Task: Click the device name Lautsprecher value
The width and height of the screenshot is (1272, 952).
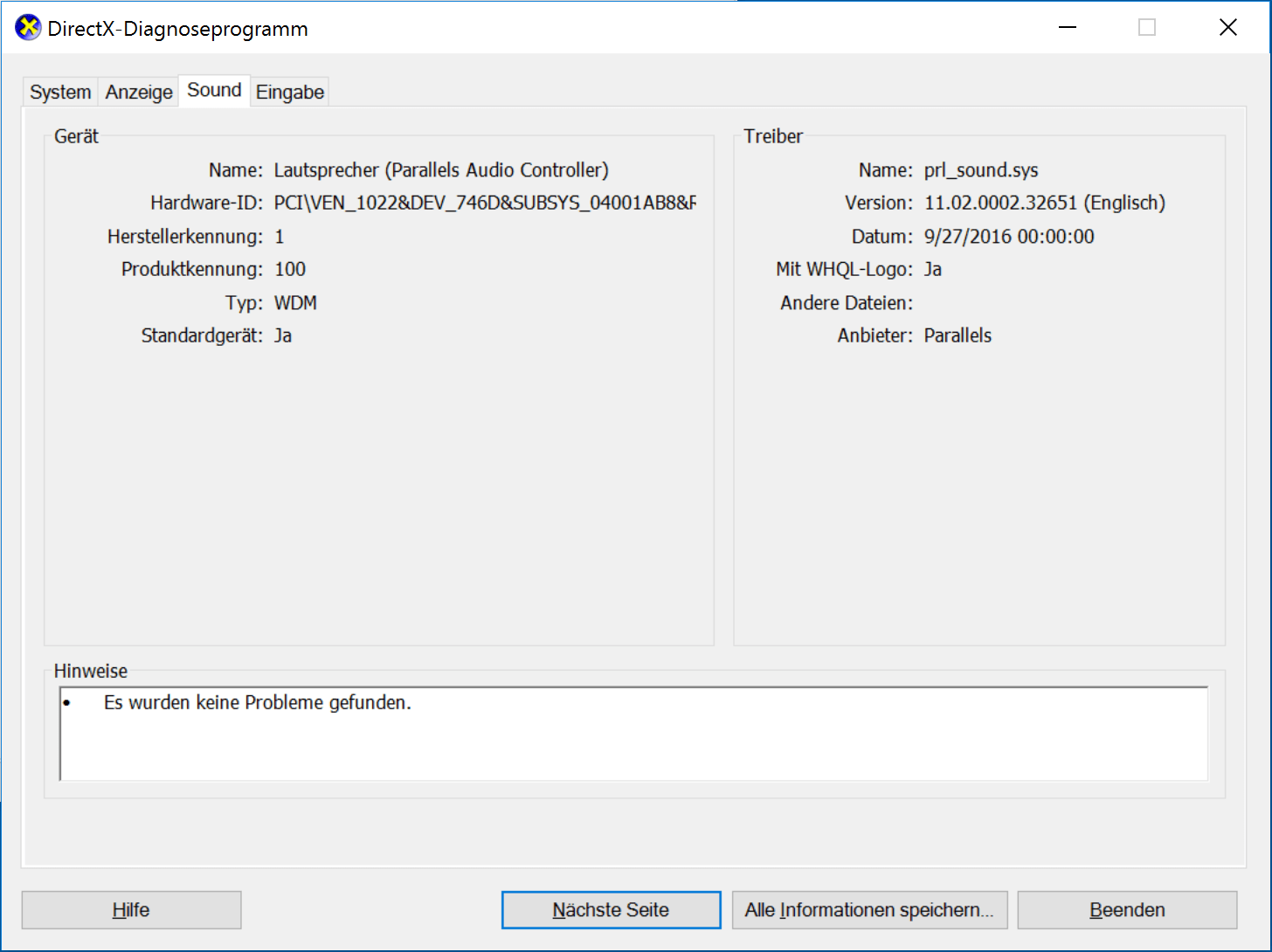Action: tap(441, 170)
